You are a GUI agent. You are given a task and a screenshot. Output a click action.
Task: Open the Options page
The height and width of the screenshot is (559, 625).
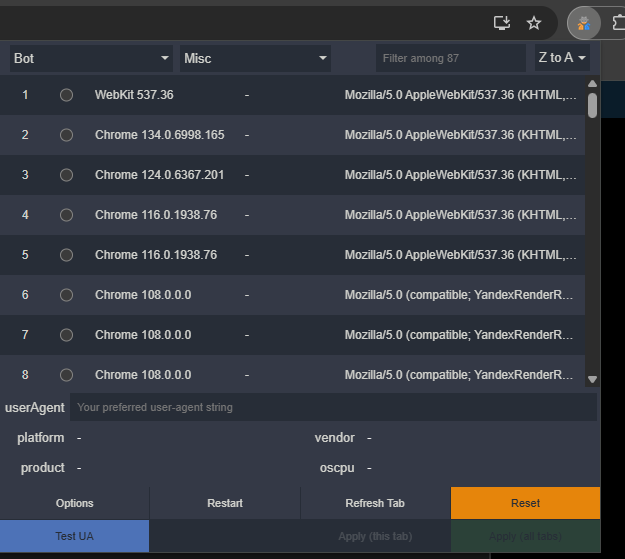click(75, 503)
